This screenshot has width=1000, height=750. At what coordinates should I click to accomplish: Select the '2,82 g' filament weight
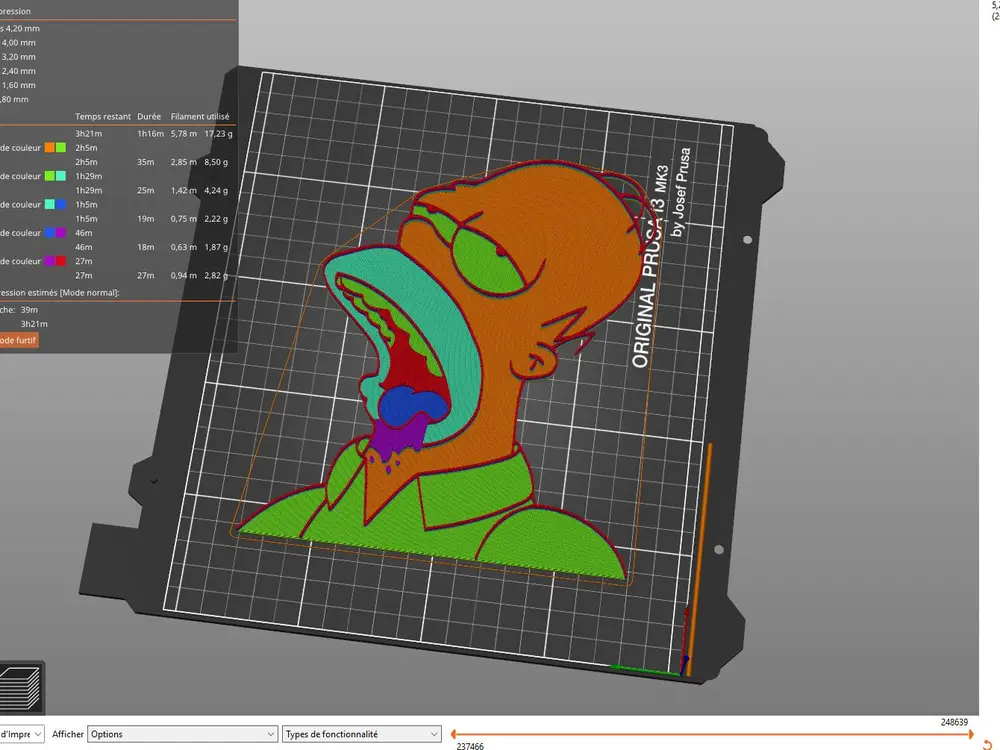point(216,275)
